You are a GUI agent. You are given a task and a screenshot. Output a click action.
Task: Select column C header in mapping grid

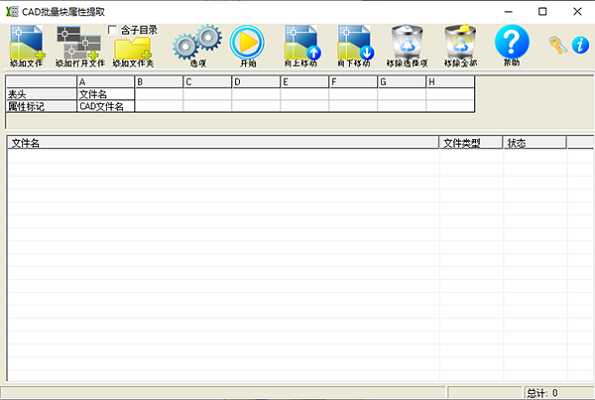(208, 82)
